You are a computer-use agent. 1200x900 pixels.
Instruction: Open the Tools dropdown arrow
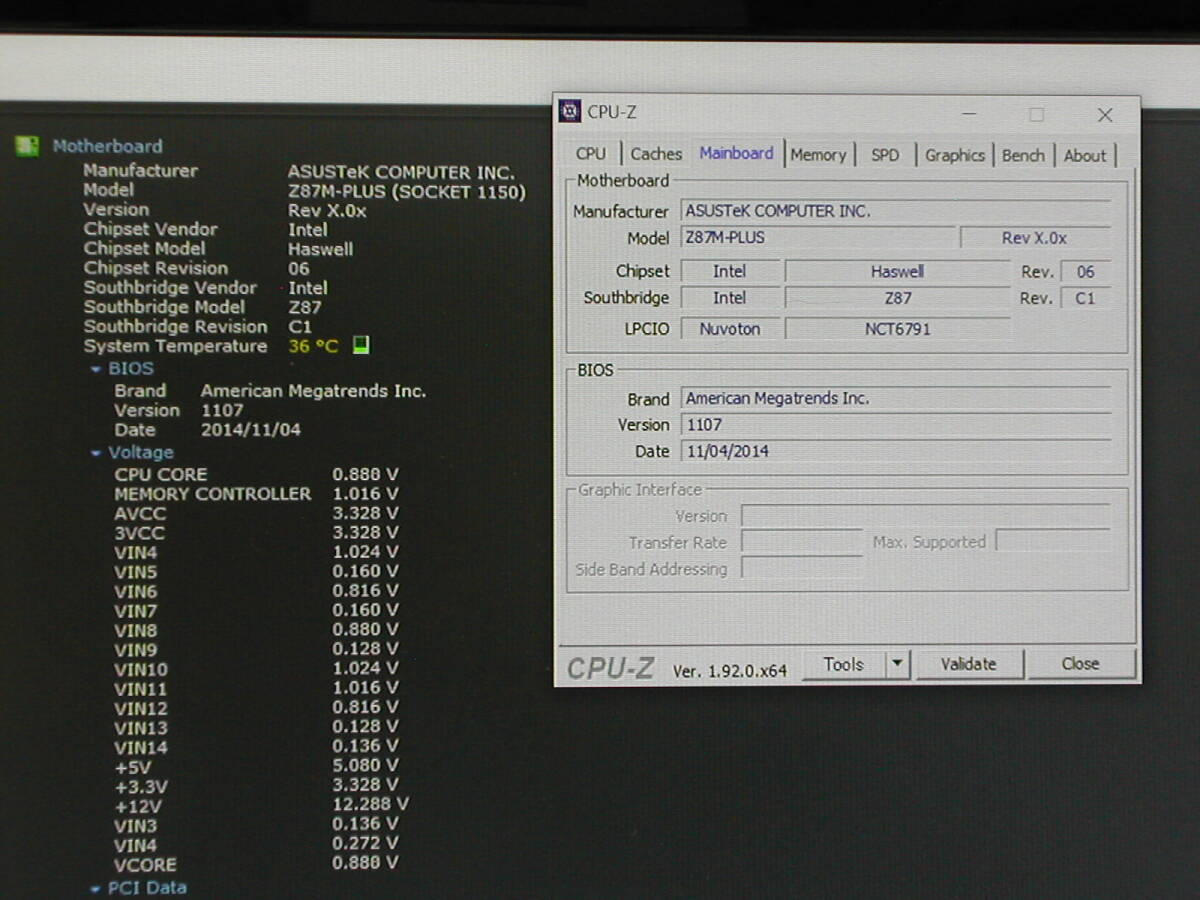[897, 664]
